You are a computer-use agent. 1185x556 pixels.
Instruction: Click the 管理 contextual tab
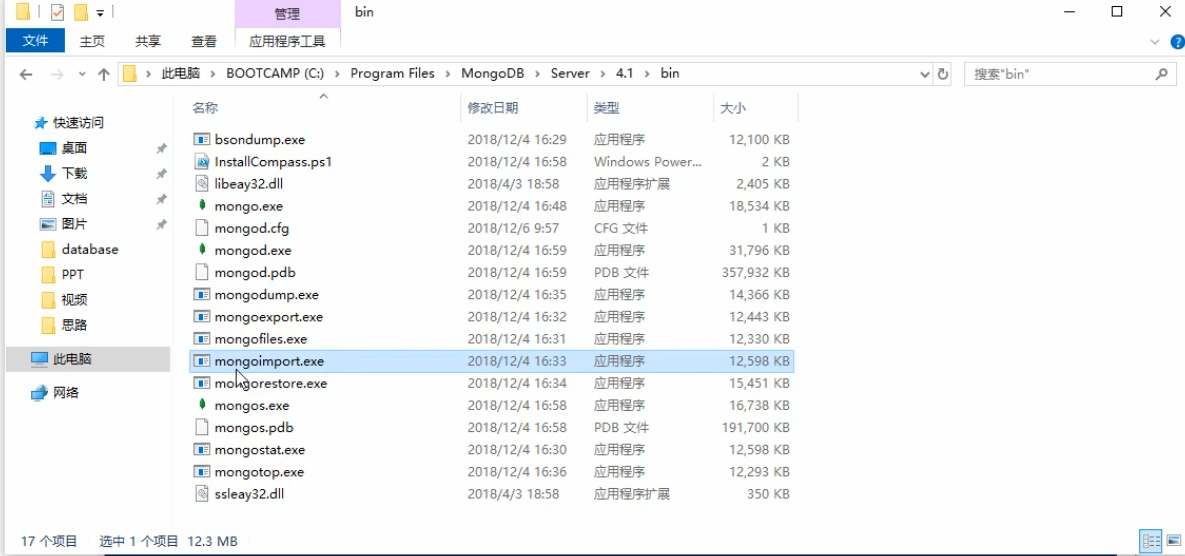[287, 14]
